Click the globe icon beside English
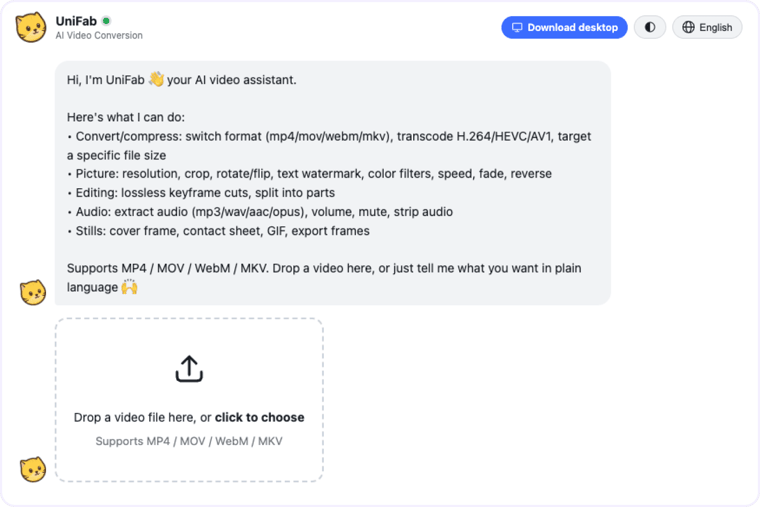760x507 pixels. [688, 28]
